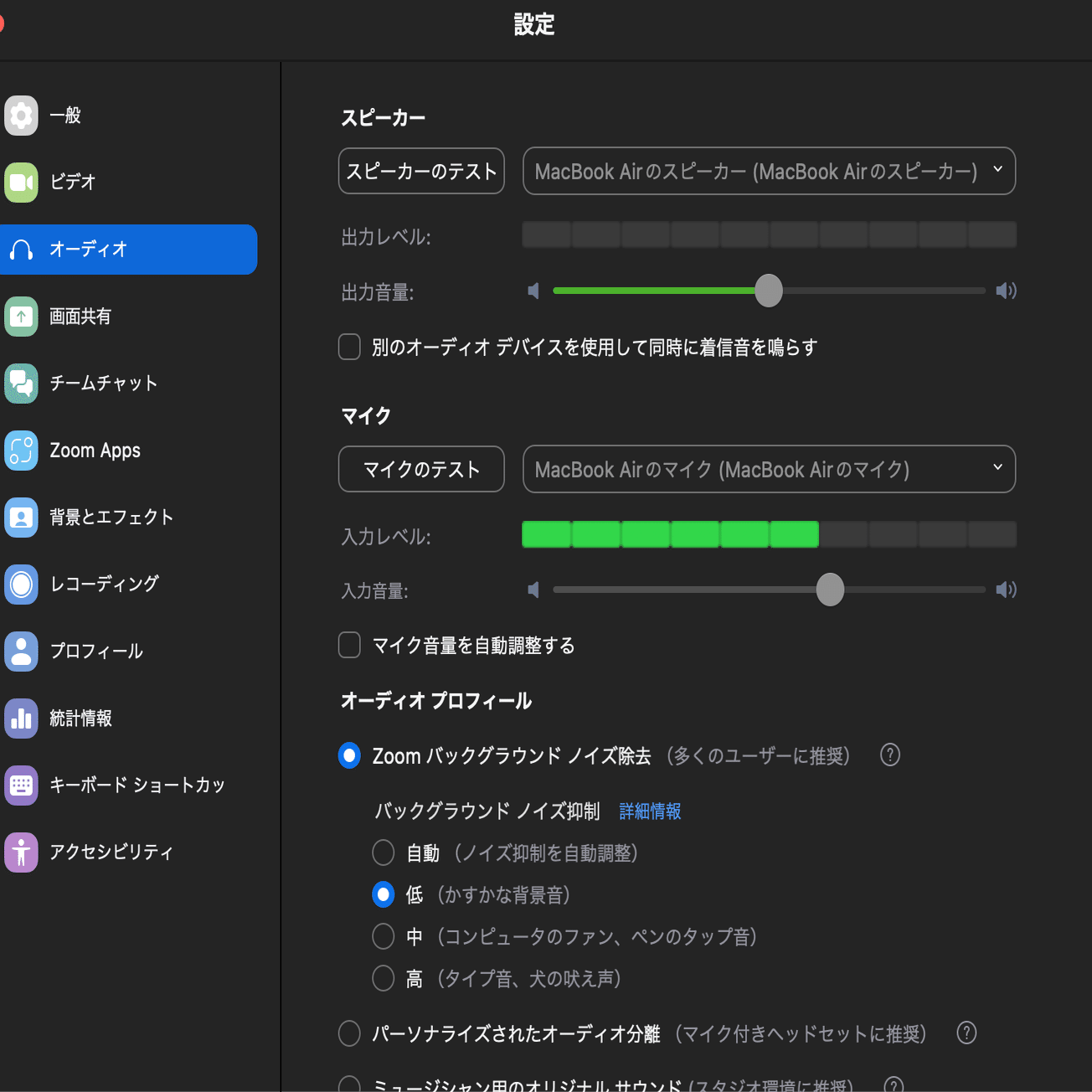Screen dimensions: 1092x1092
Task: Click the 出力レベル meter bar
Action: 769,234
